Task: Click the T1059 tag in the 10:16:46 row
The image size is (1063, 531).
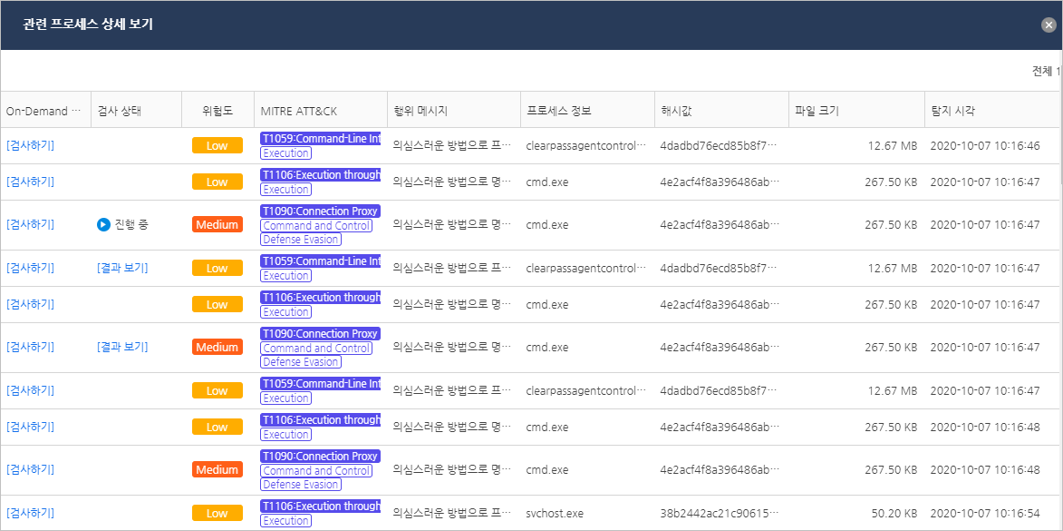Action: (x=320, y=139)
